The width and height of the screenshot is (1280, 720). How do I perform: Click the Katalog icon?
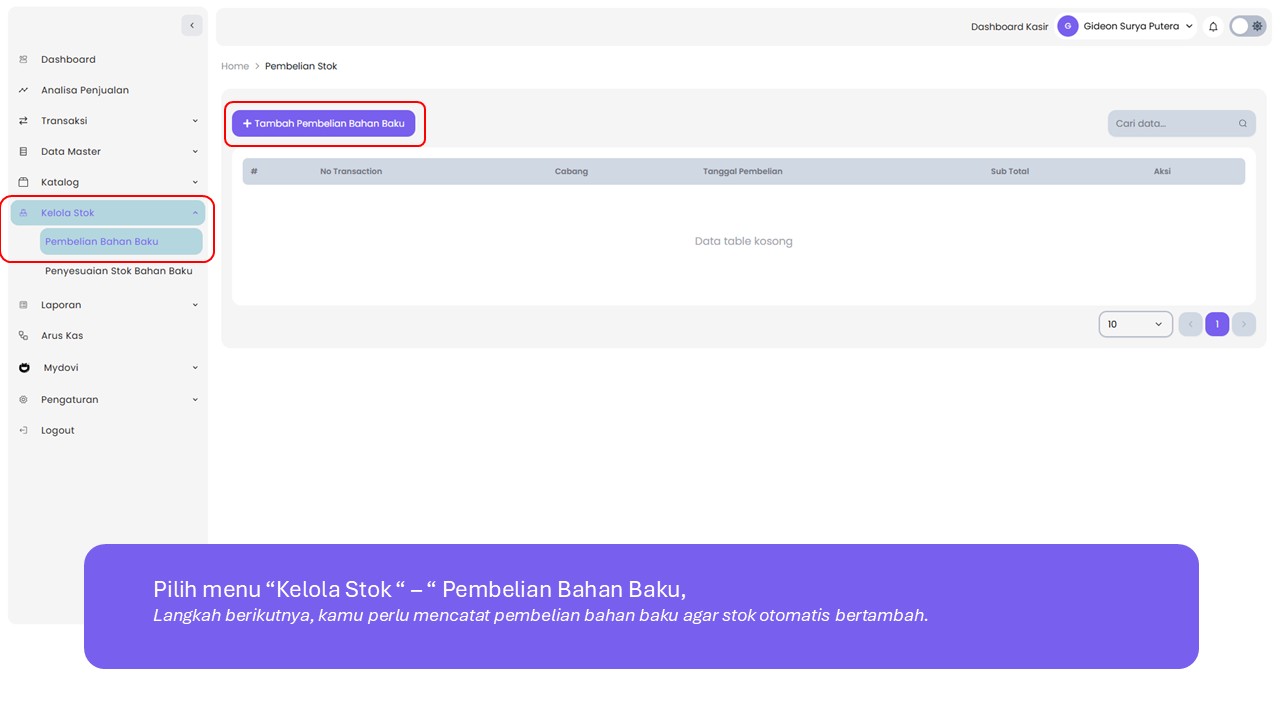click(23, 182)
